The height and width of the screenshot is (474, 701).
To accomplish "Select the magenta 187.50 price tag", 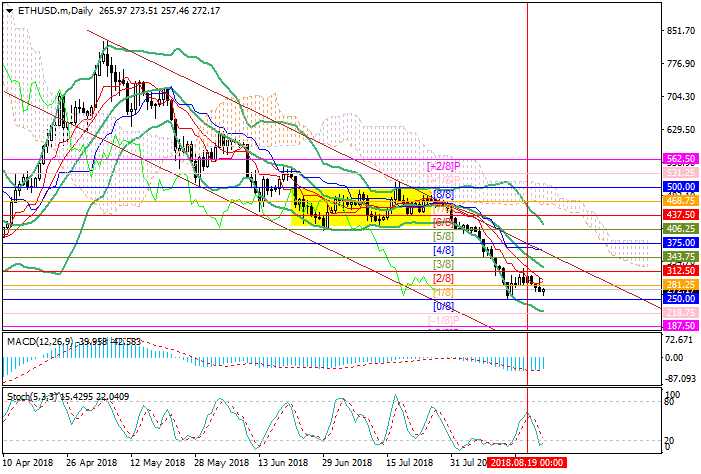I will point(680,326).
